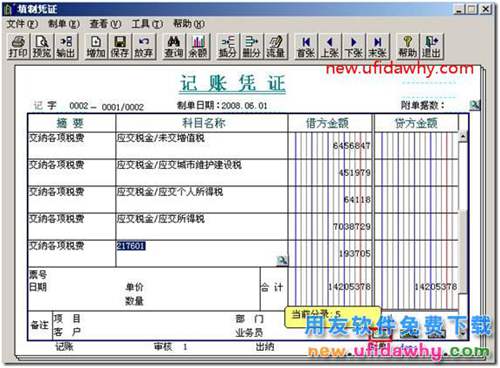Go to next voucher with 下张

pos(354,47)
